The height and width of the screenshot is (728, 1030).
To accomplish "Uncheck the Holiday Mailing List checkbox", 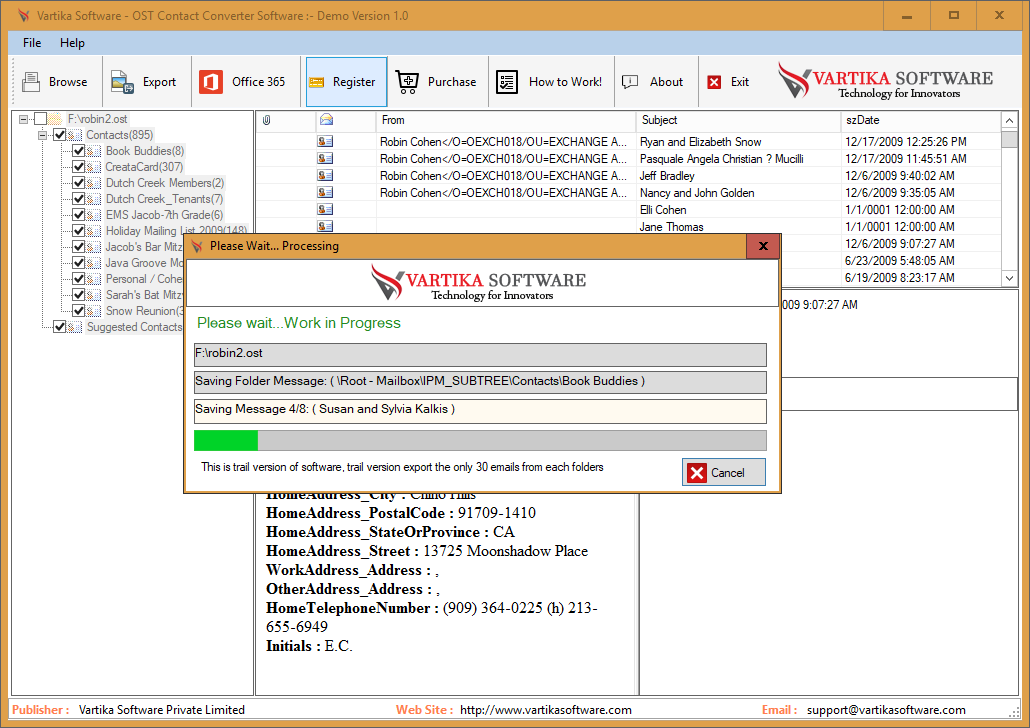I will point(79,231).
